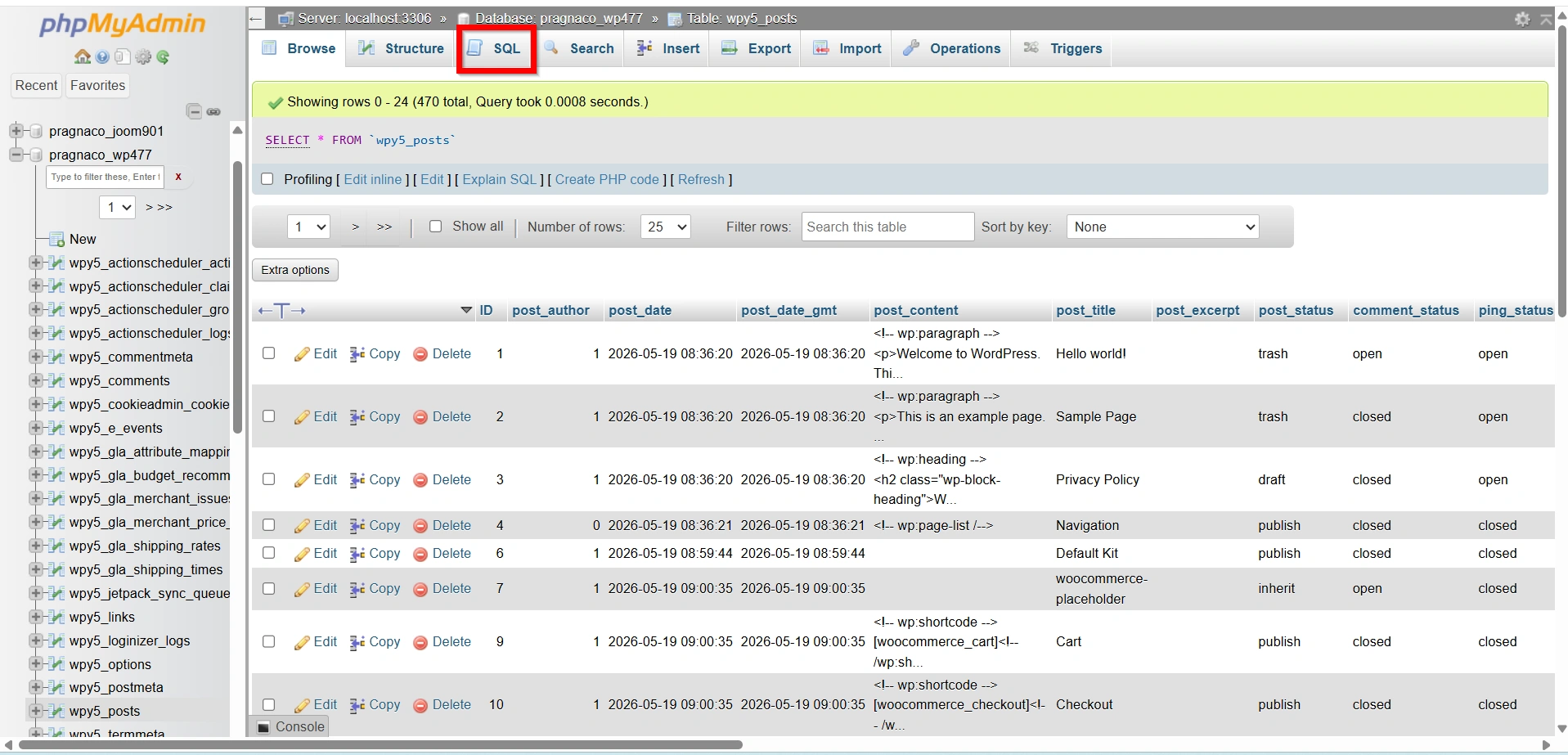1568x755 pixels.
Task: Expand the wpy5_commentmeta table node
Action: click(35, 357)
